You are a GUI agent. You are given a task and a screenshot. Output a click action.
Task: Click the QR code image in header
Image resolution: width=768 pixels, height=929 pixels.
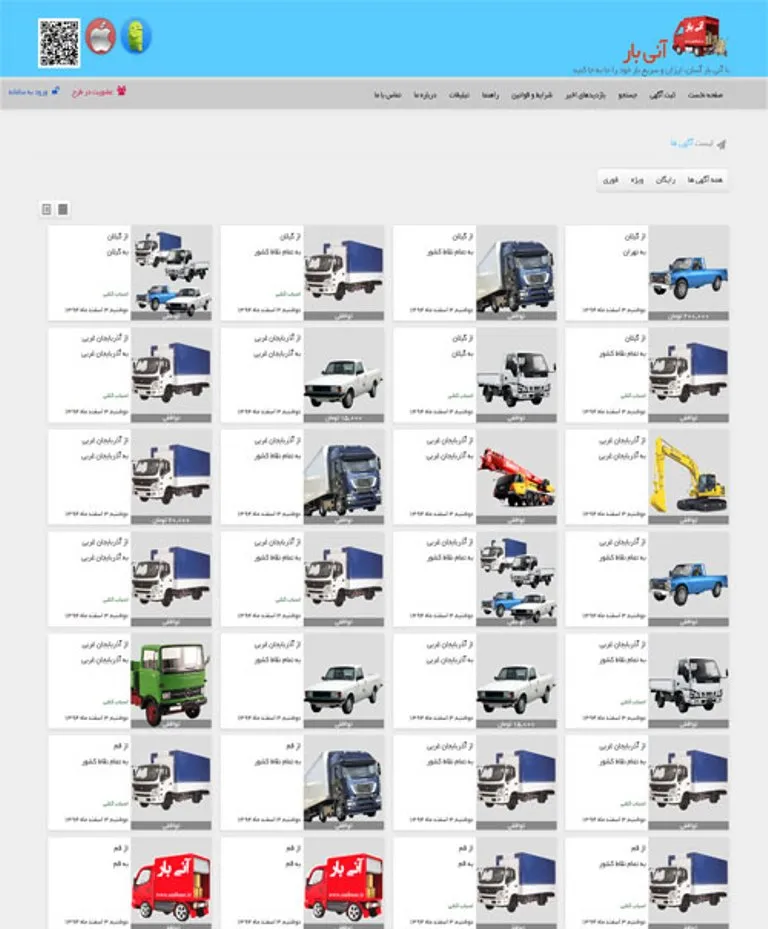tap(59, 42)
